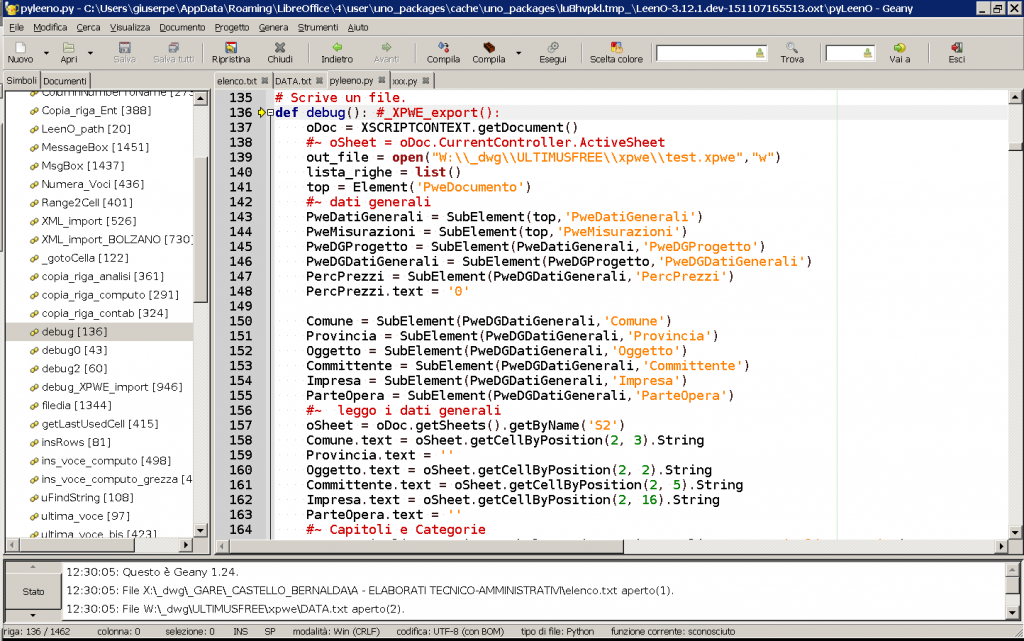Select symbol Numera_Voci [436]

(x=93, y=184)
